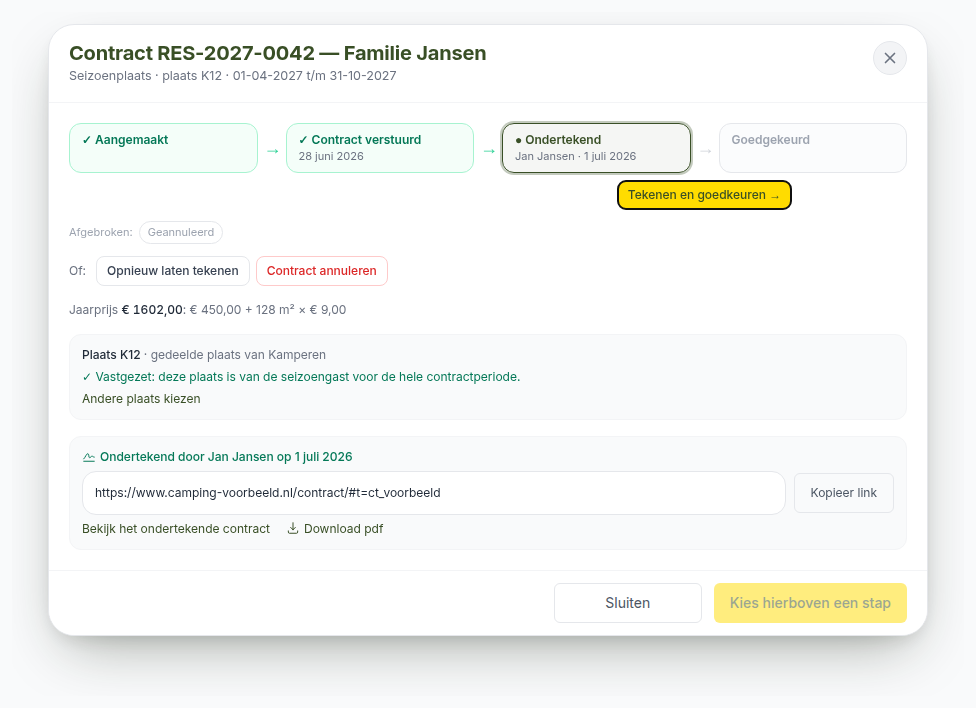The height and width of the screenshot is (708, 976).
Task: Click Contract annuleren button
Action: [x=322, y=271]
